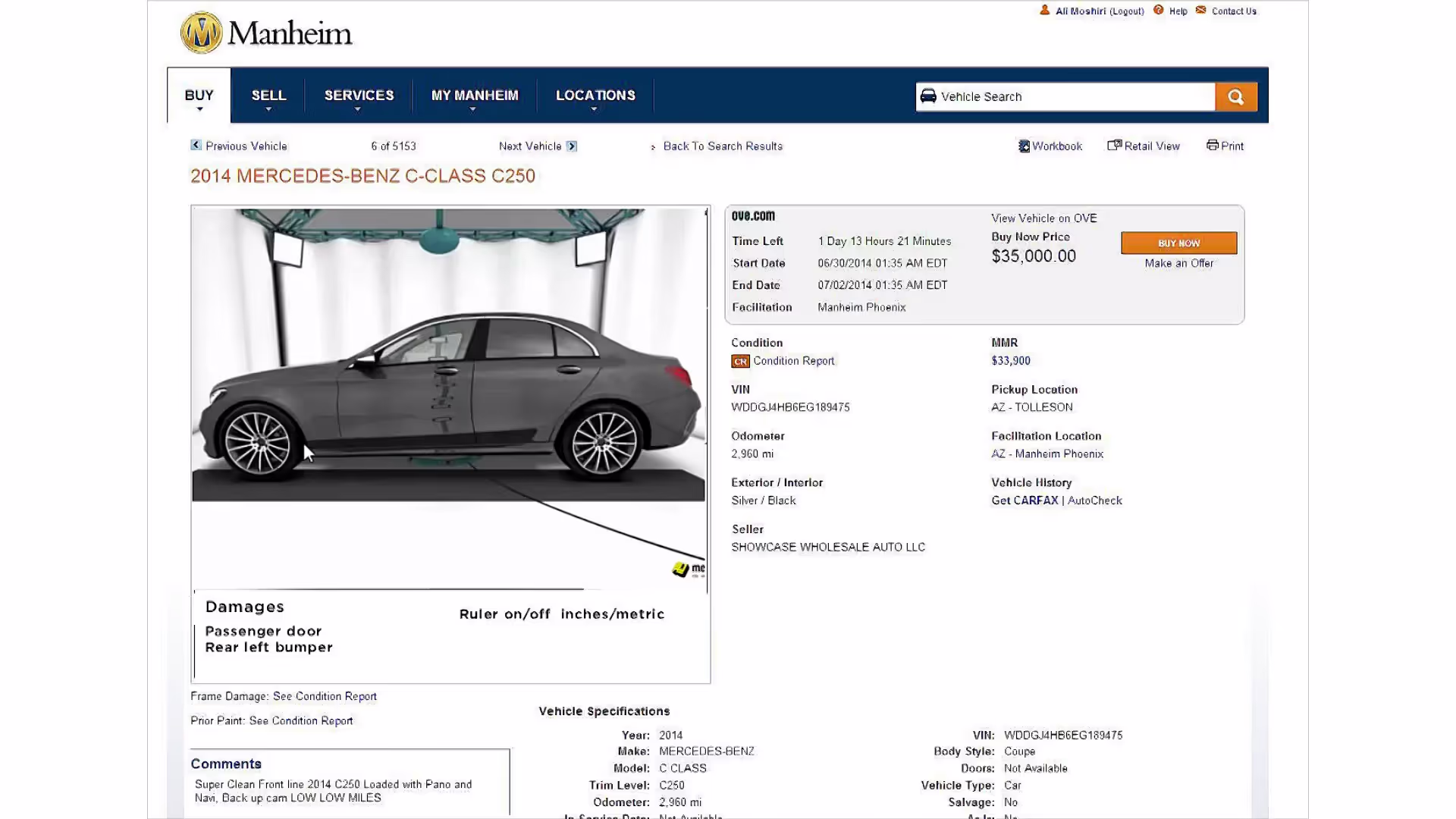This screenshot has width=1456, height=819.
Task: Click the AZ - TOLLESON pickup location
Action: [1032, 408]
